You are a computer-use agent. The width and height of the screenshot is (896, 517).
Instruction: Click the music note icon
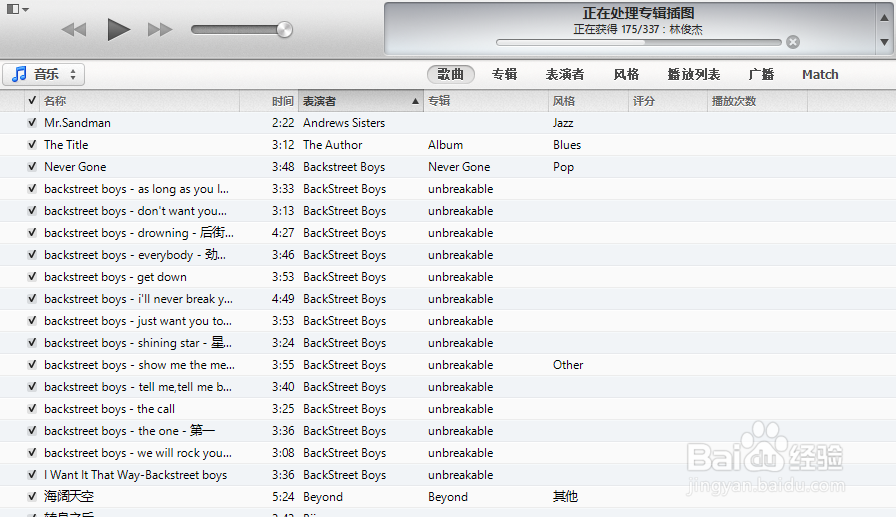tap(19, 74)
